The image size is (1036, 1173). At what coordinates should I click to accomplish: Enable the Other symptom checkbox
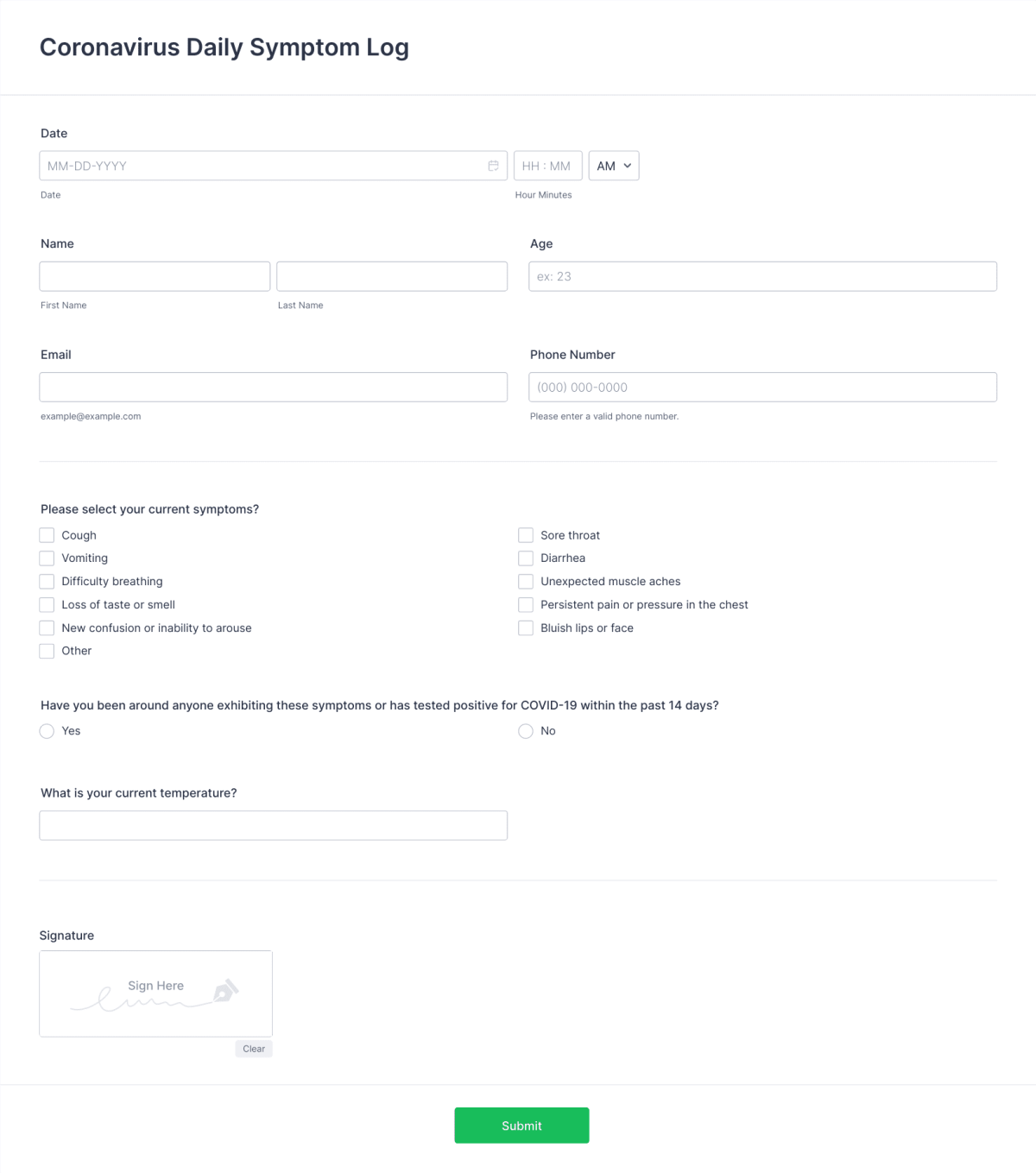47,651
